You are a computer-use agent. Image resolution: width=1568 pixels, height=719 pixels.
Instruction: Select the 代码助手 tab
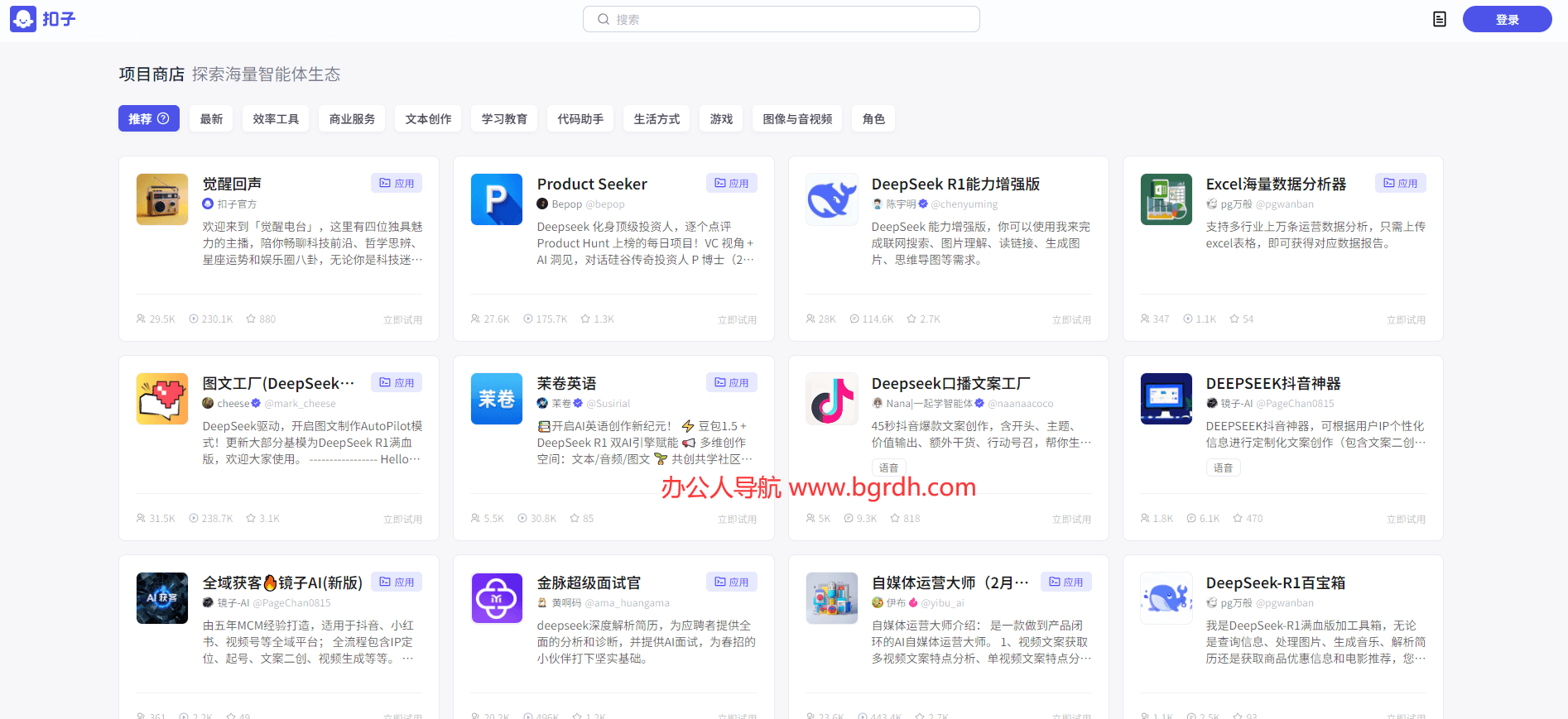[x=580, y=118]
